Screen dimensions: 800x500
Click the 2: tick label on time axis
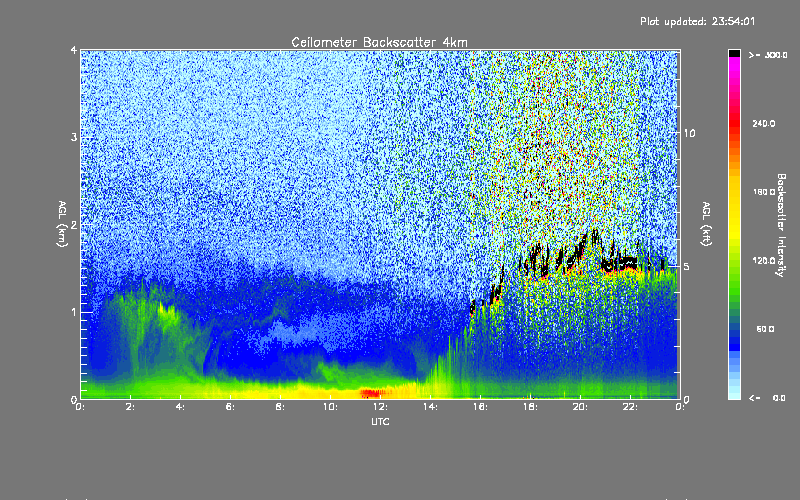tap(131, 407)
